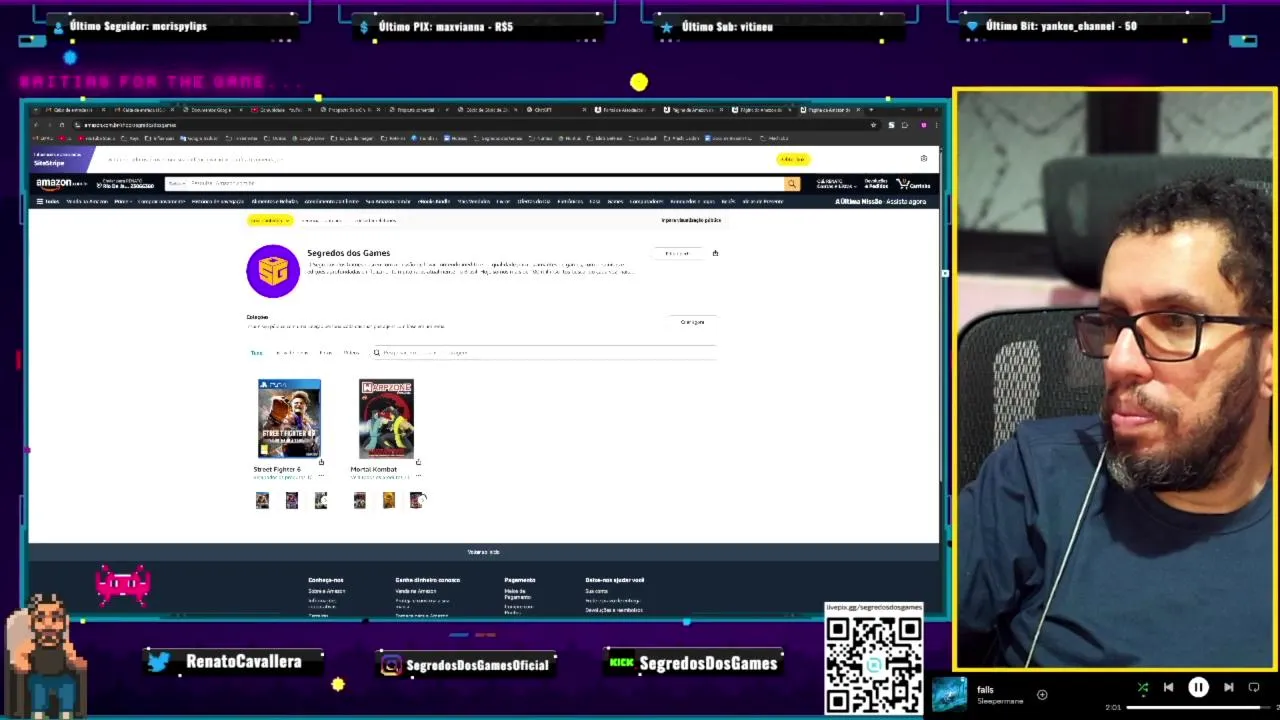Image resolution: width=1280 pixels, height=720 pixels.
Task: Open the delivery location selector
Action: [x=127, y=184]
